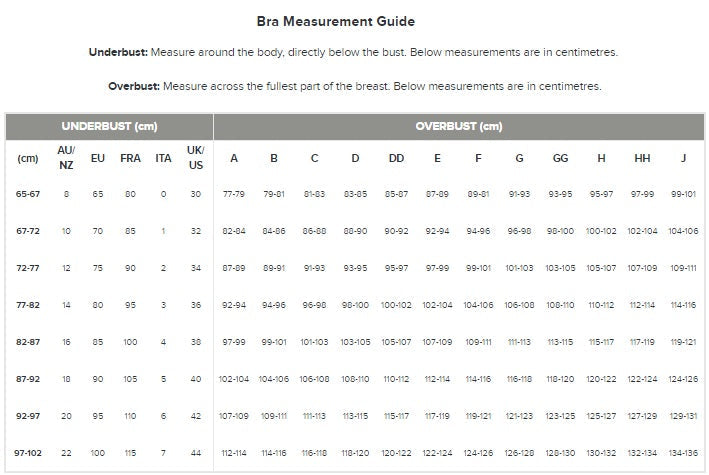Click the FRA column header
The height and width of the screenshot is (475, 709).
(130, 158)
